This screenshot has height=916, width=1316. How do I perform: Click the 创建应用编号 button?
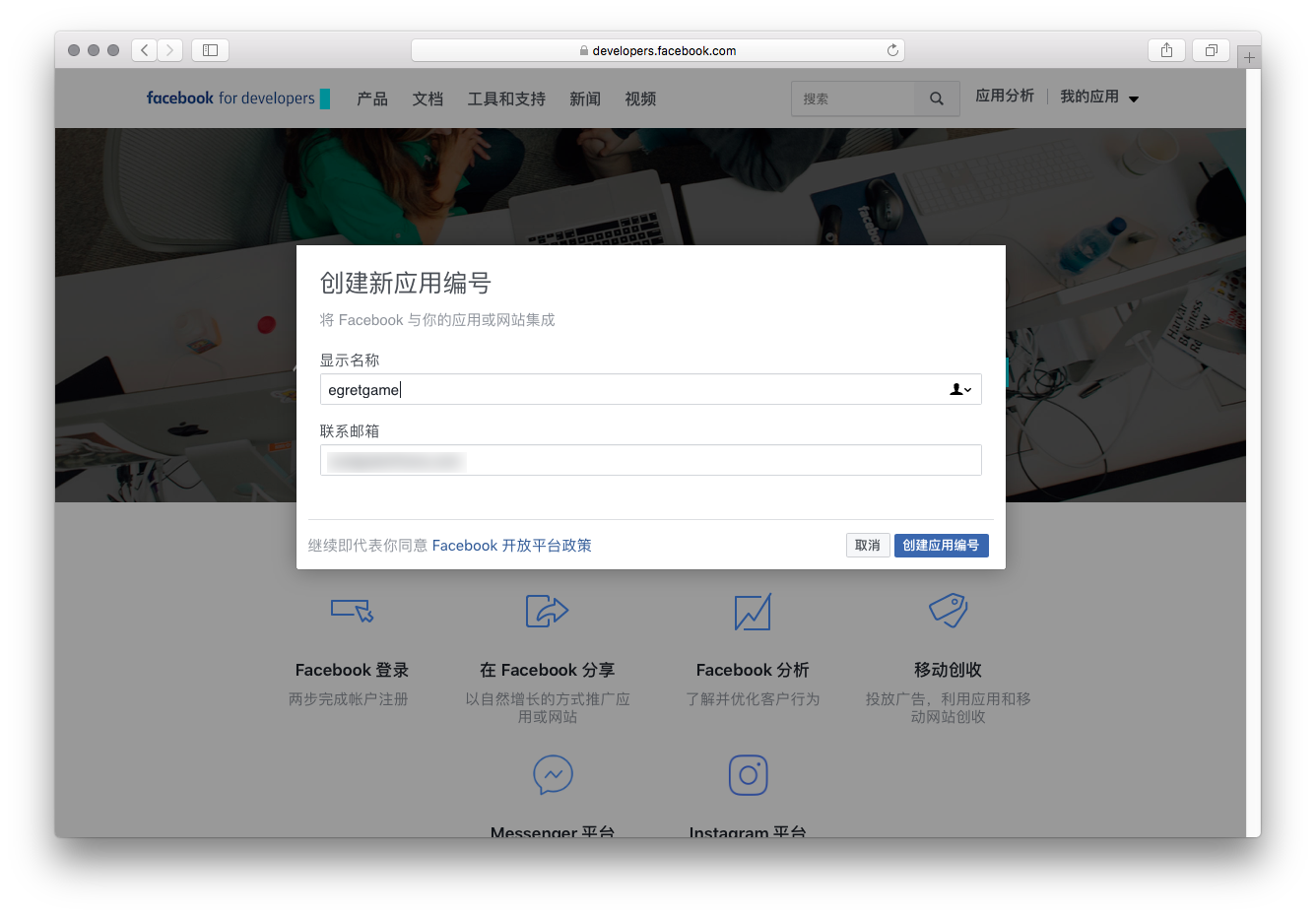[941, 546]
